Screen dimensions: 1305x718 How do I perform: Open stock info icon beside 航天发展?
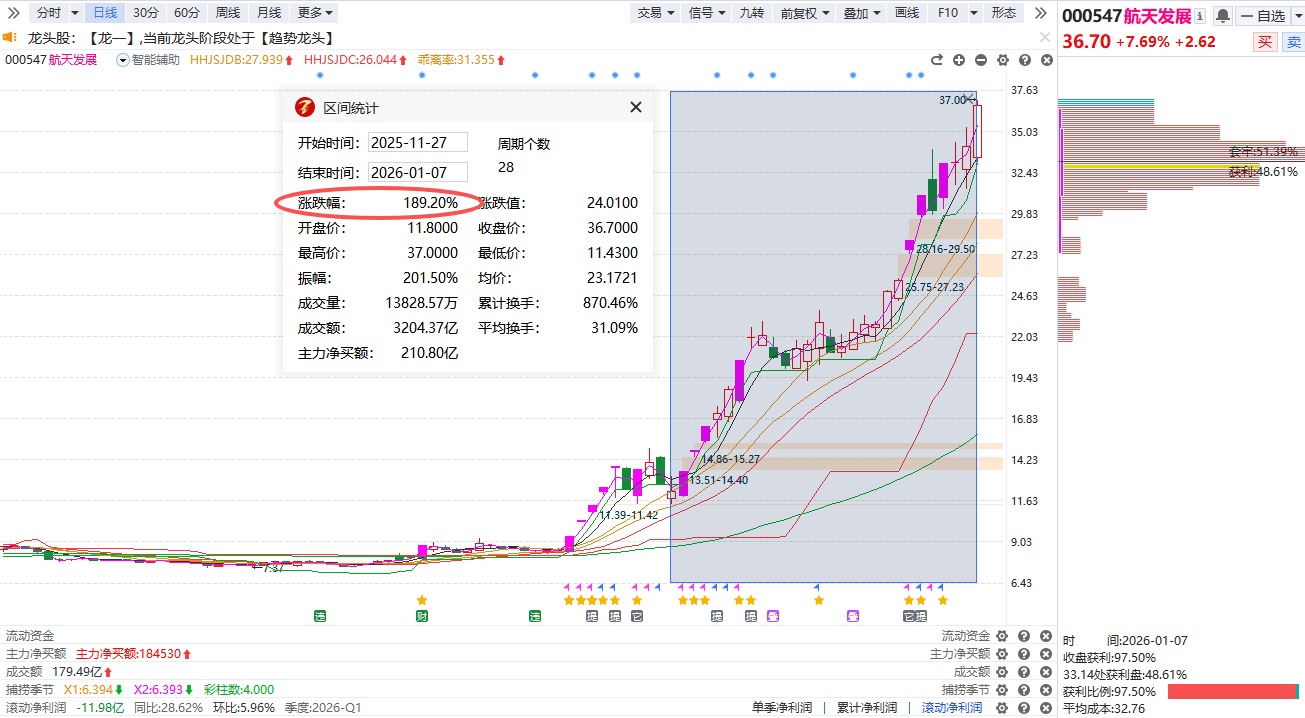point(1200,16)
